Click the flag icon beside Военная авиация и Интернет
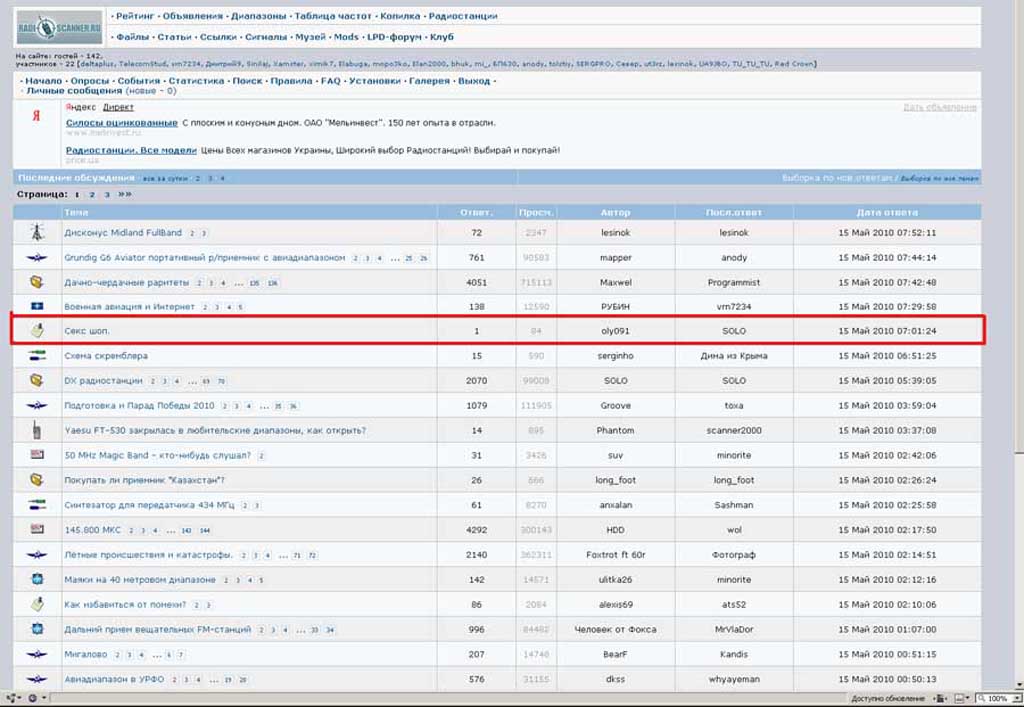Viewport: 1024px width, 707px height. (37, 306)
